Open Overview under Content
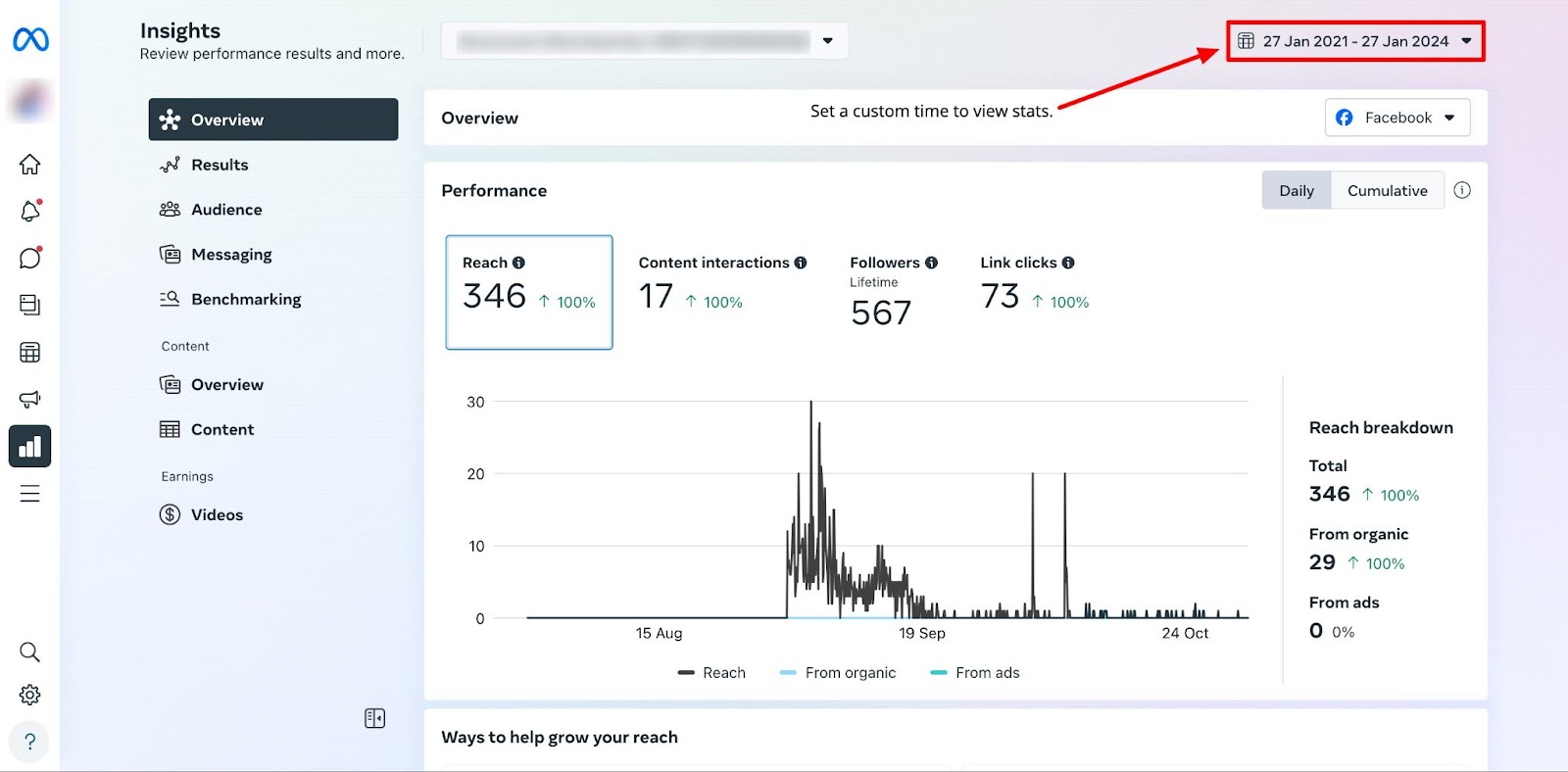The height and width of the screenshot is (772, 1568). pyautogui.click(x=273, y=384)
